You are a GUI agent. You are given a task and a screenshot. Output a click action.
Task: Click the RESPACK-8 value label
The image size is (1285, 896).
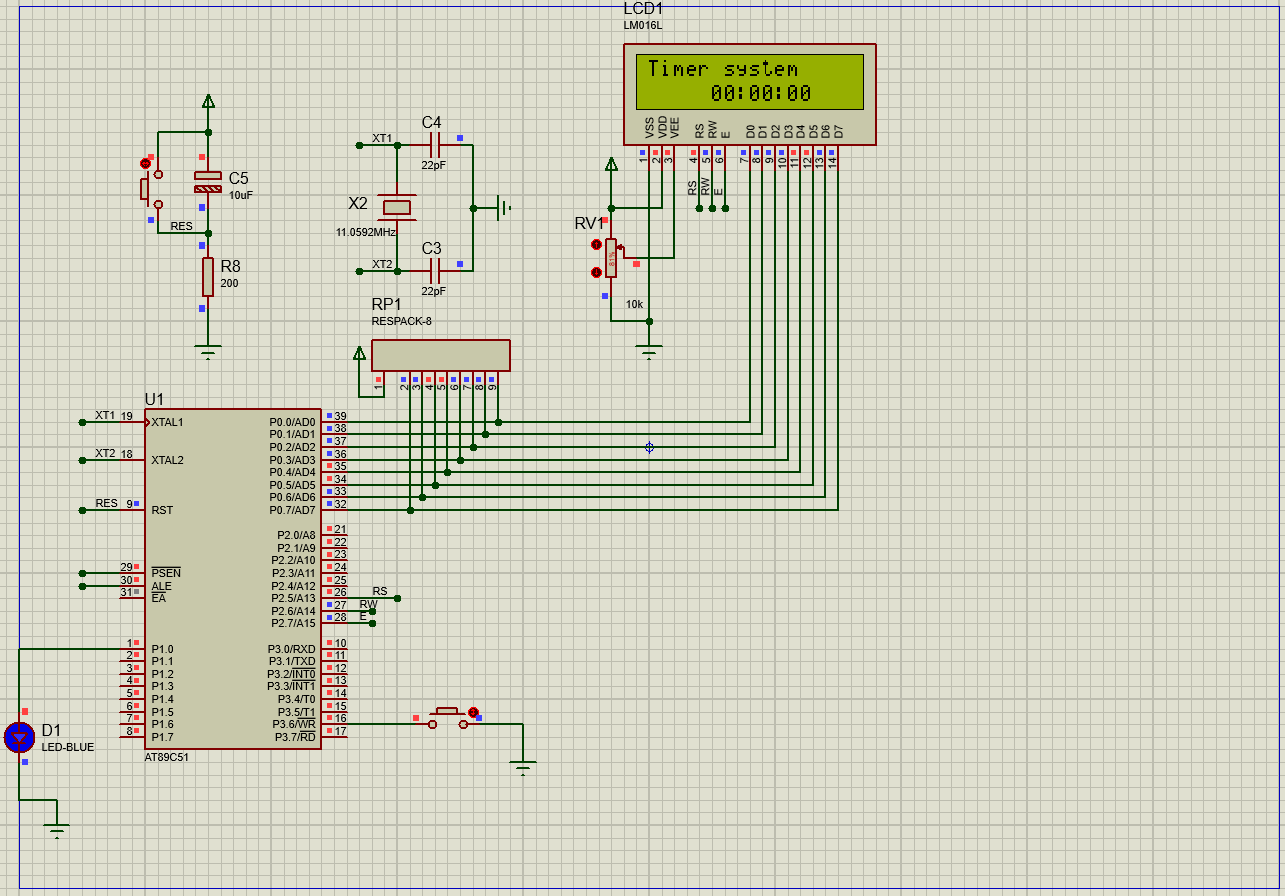pos(401,321)
